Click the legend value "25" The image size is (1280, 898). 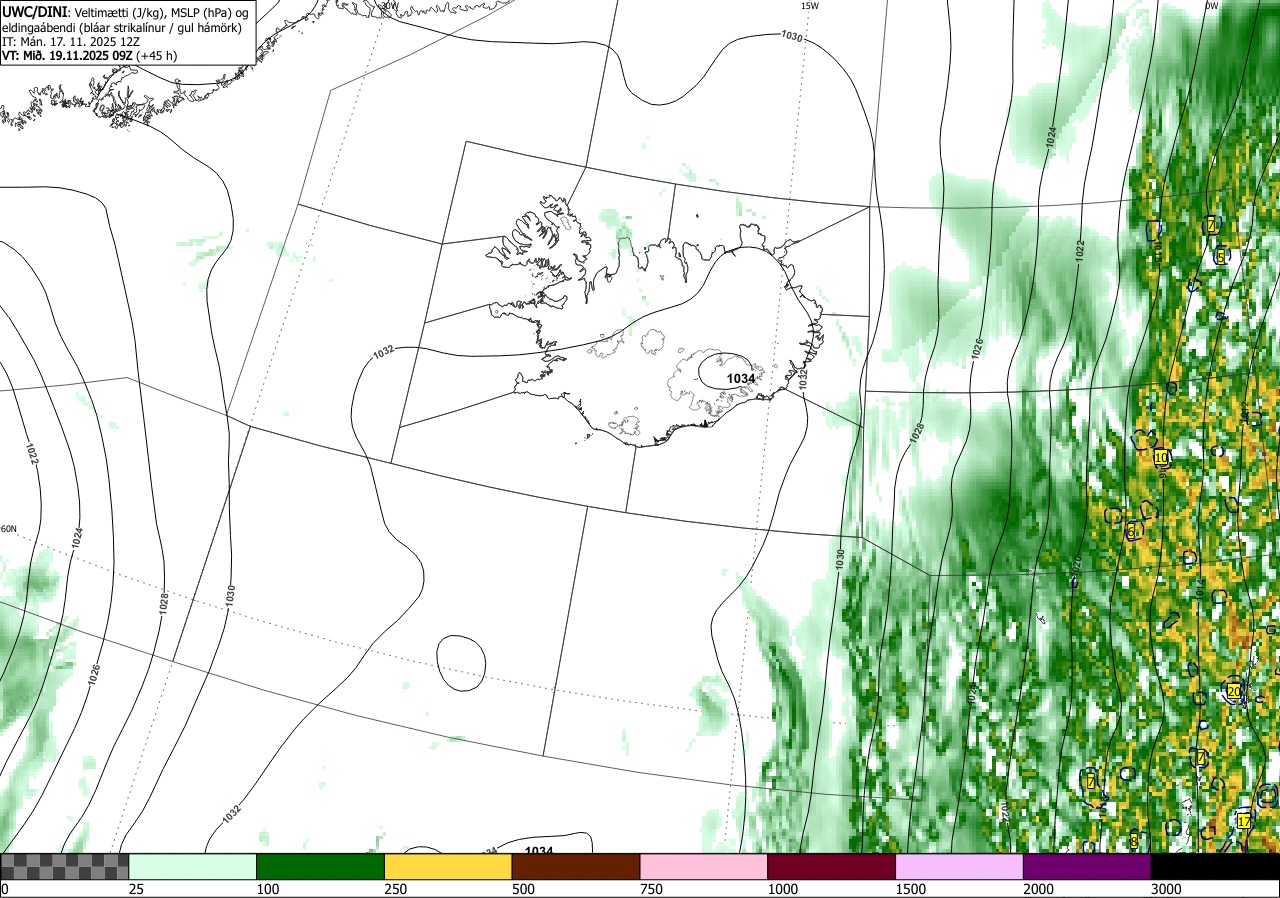(137, 889)
